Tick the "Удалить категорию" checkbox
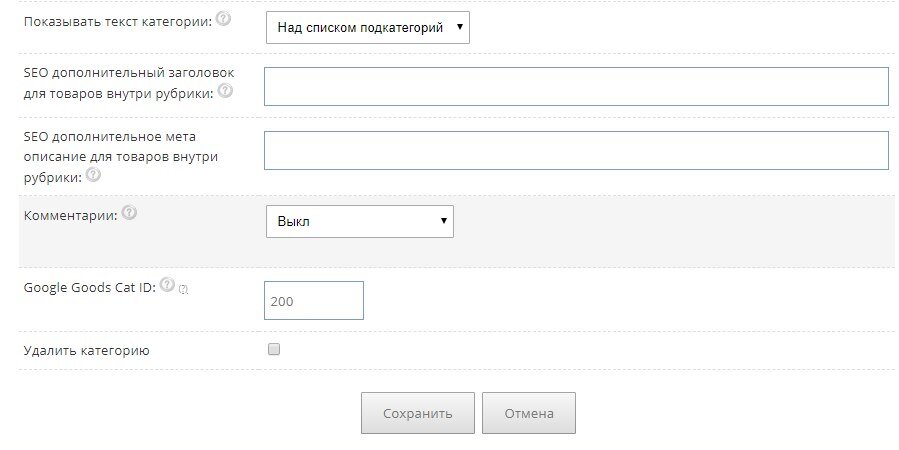899x450 pixels. coord(274,350)
